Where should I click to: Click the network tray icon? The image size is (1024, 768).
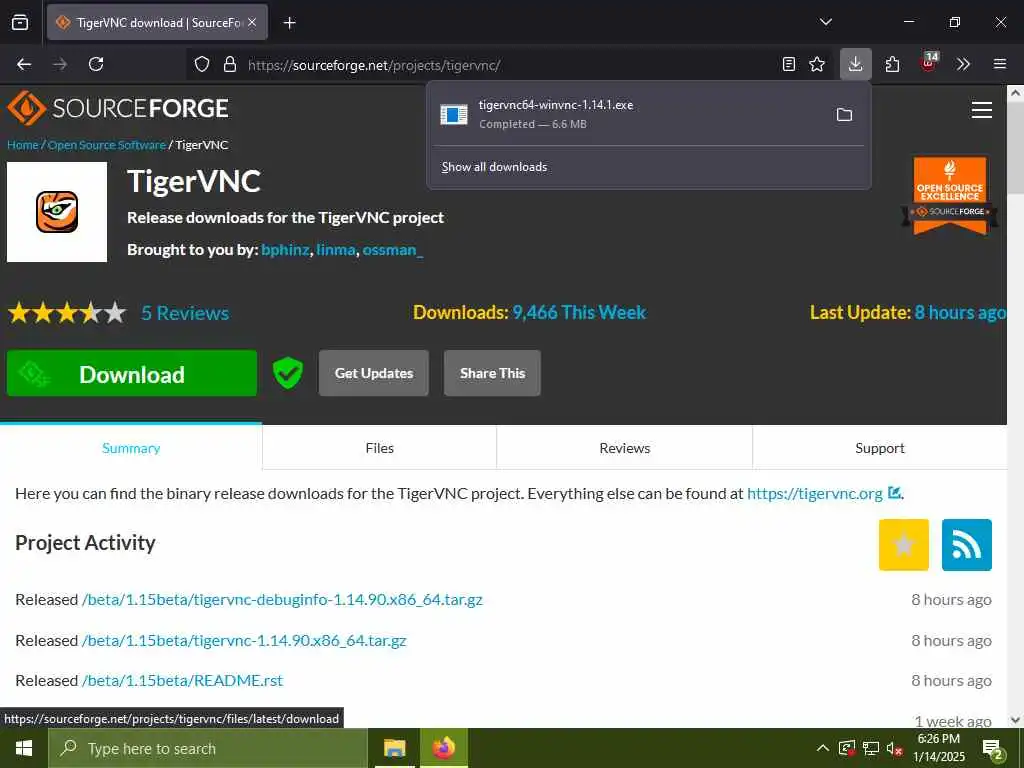[x=871, y=748]
